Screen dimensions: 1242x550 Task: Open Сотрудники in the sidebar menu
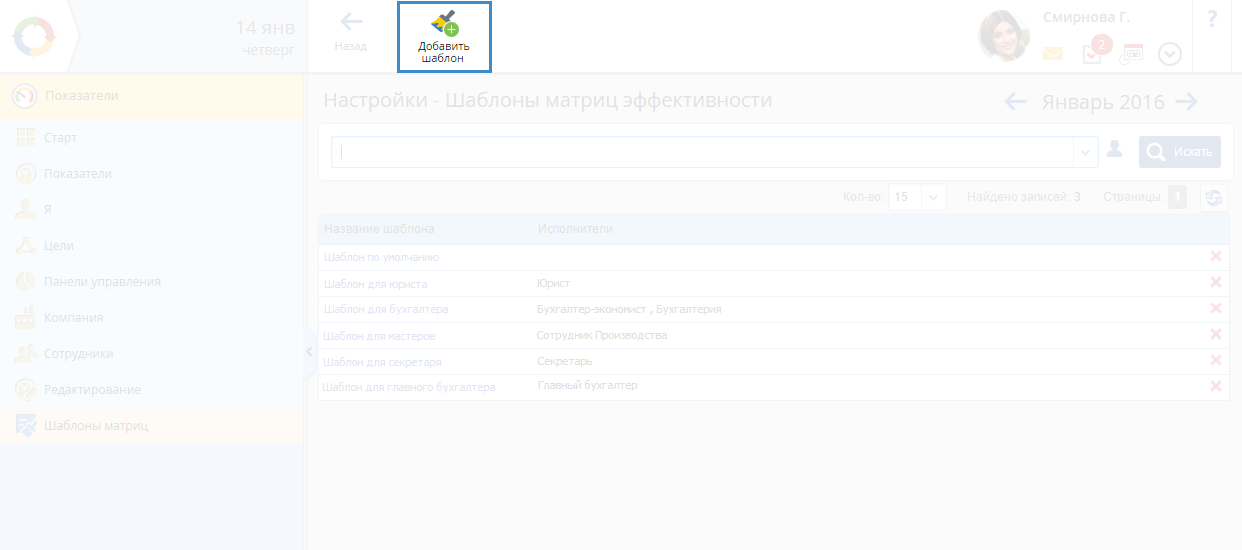pyautogui.click(x=78, y=353)
